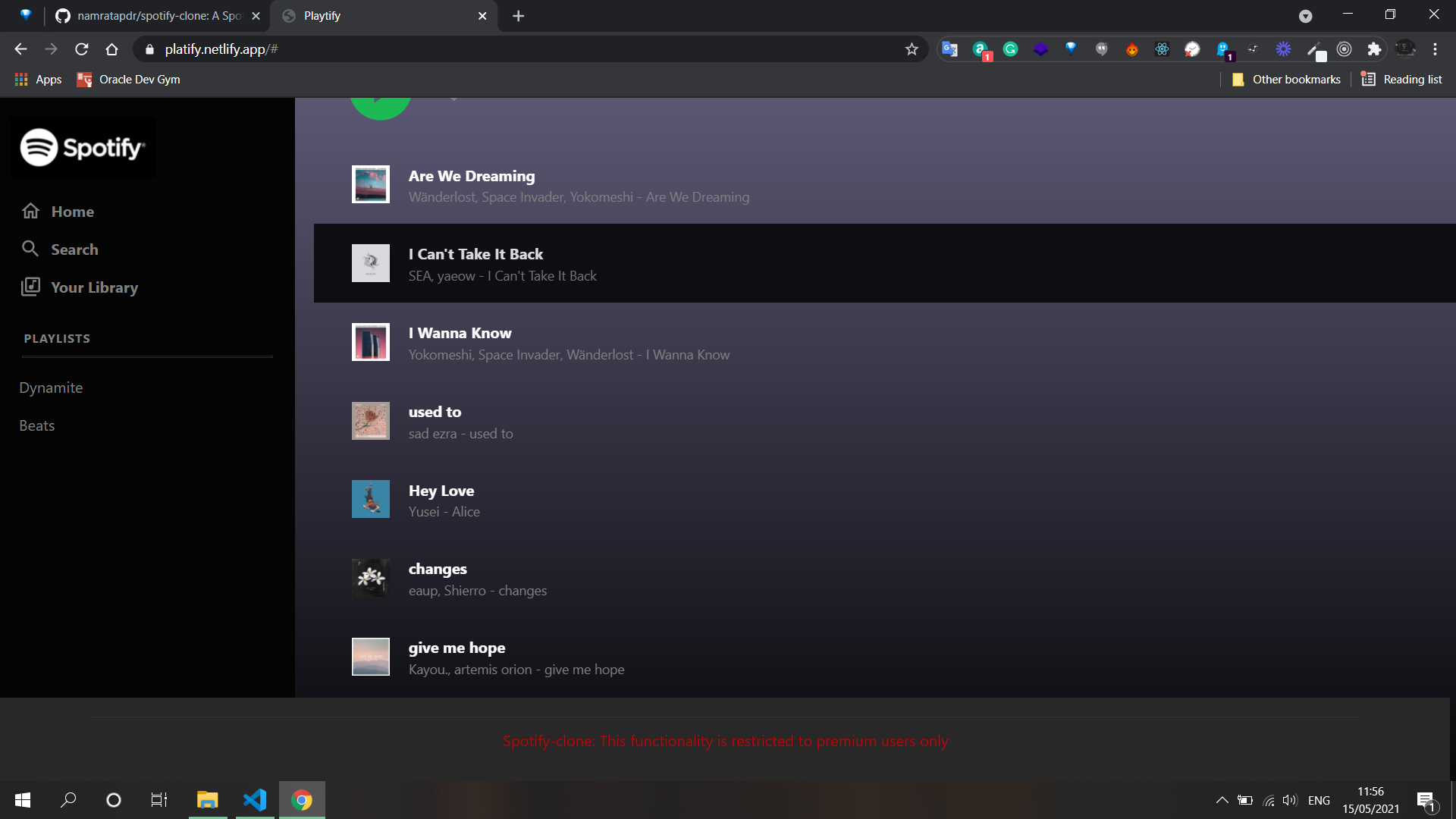Open the Other bookmarks folder
The image size is (1456, 819).
pos(1286,80)
